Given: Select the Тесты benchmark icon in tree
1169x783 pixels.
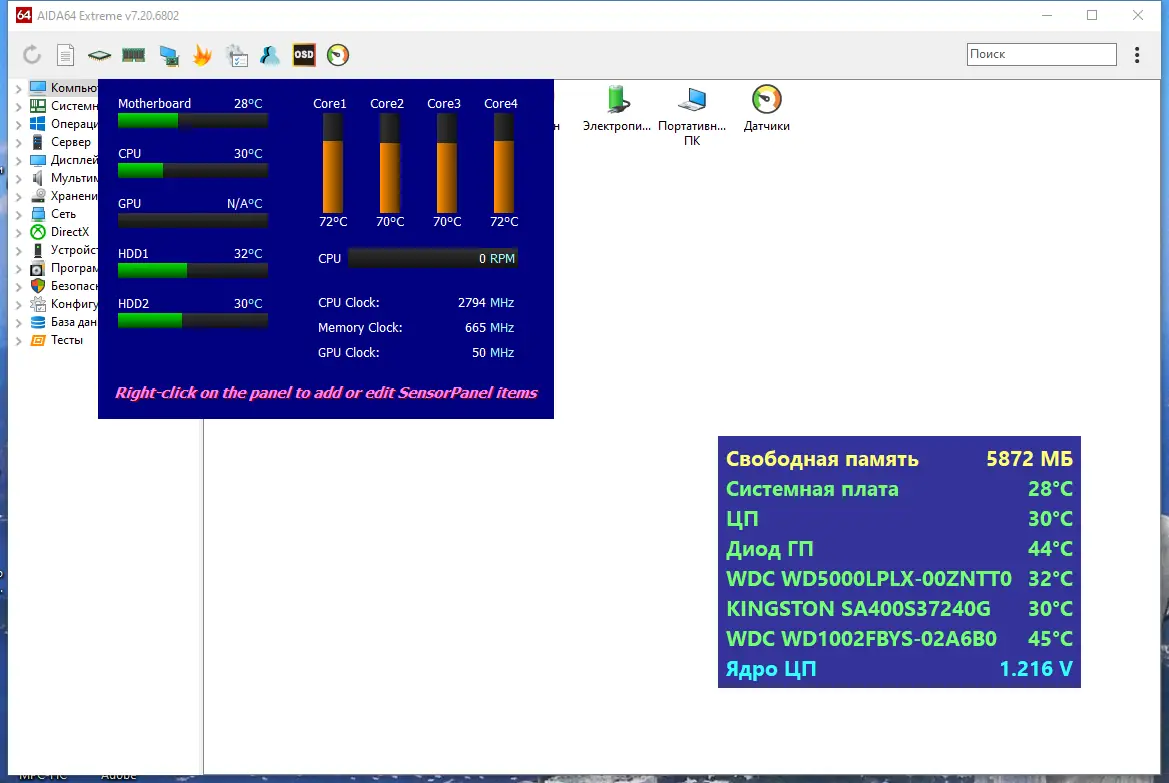Looking at the screenshot, I should 37,340.
